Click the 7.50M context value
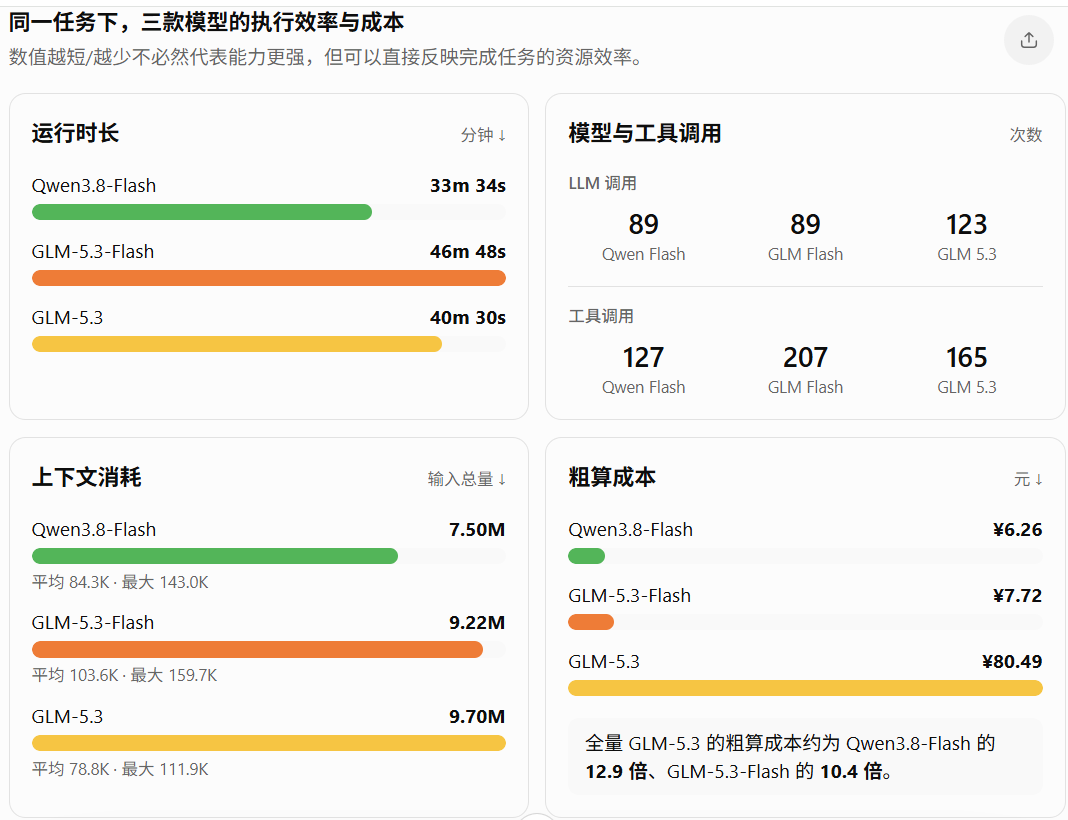The height and width of the screenshot is (820, 1068). pyautogui.click(x=477, y=529)
